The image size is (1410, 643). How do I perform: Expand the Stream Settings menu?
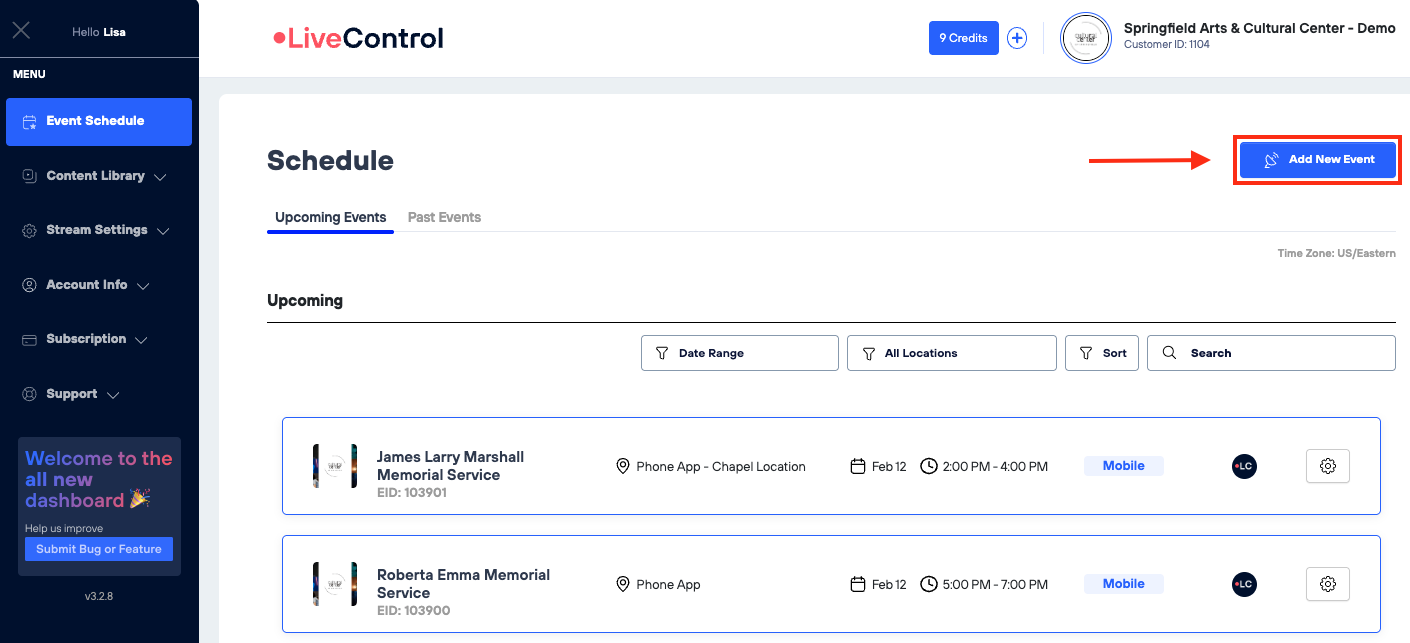[96, 230]
